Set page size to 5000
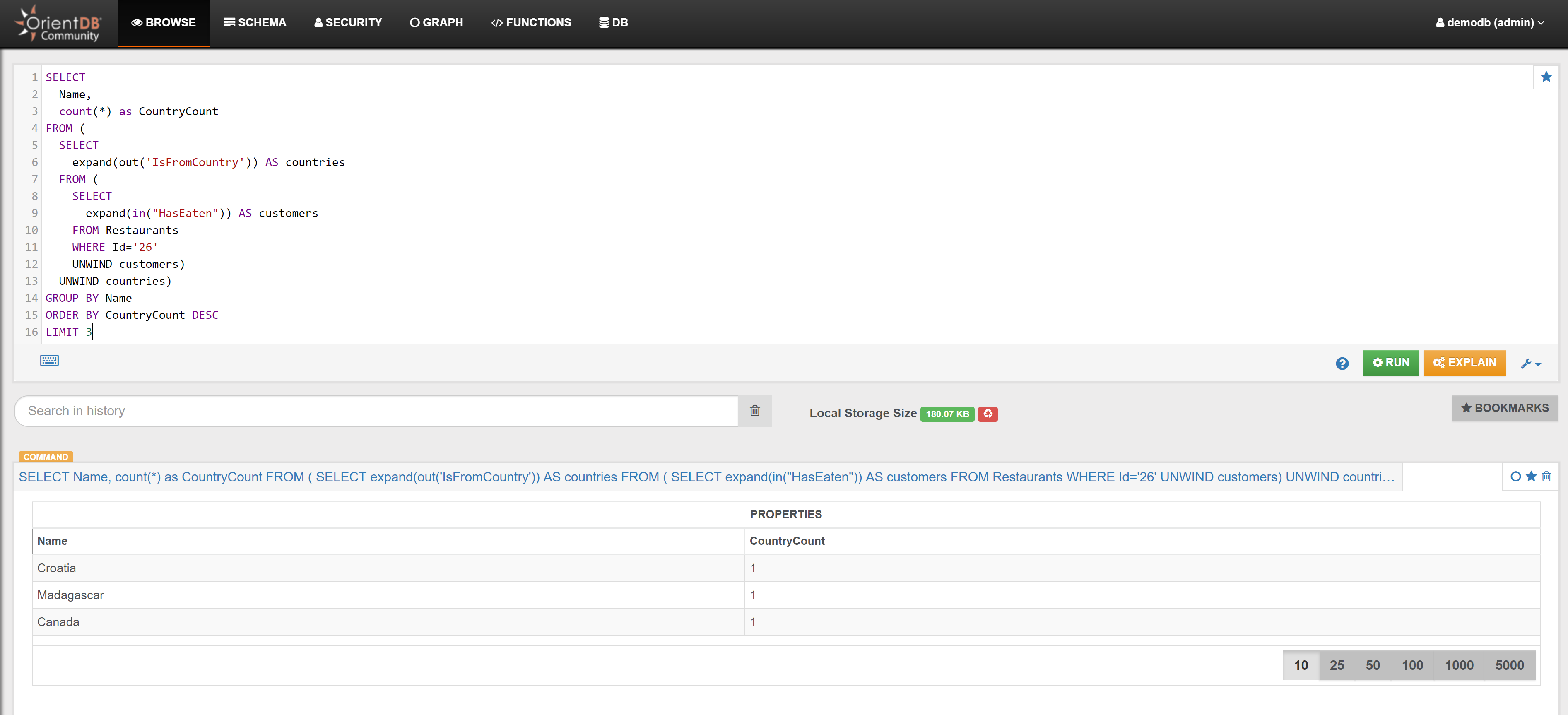Screen dimensions: 1568x715 tap(1509, 665)
